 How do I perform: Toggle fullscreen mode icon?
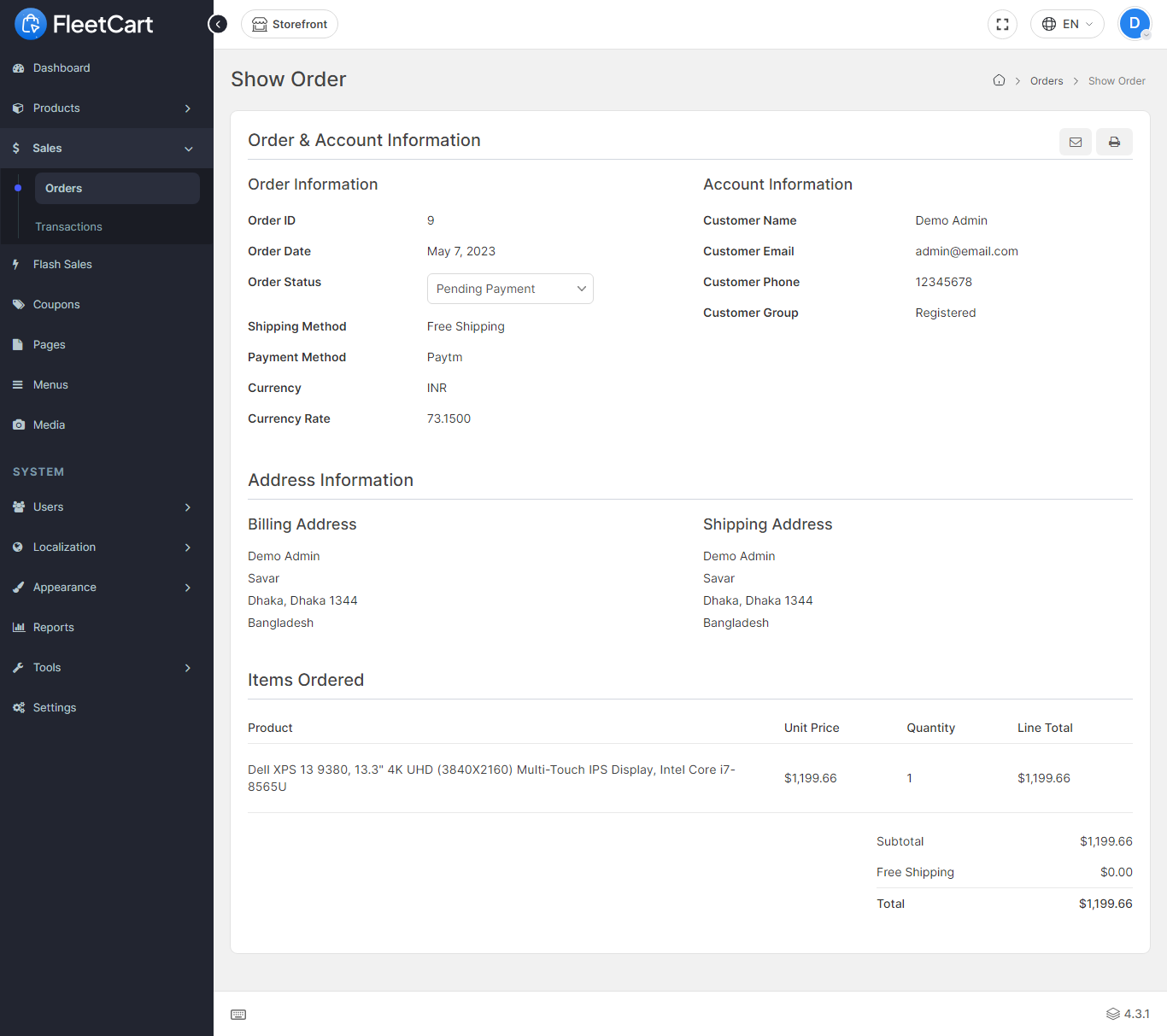[x=1002, y=24]
